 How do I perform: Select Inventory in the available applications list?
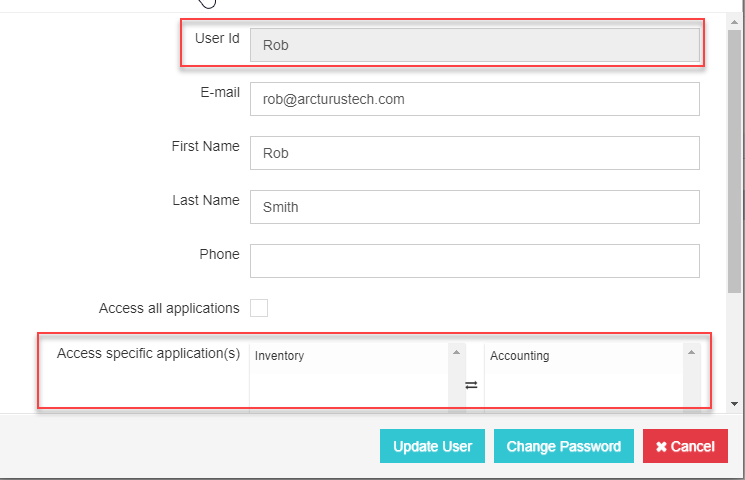click(280, 356)
